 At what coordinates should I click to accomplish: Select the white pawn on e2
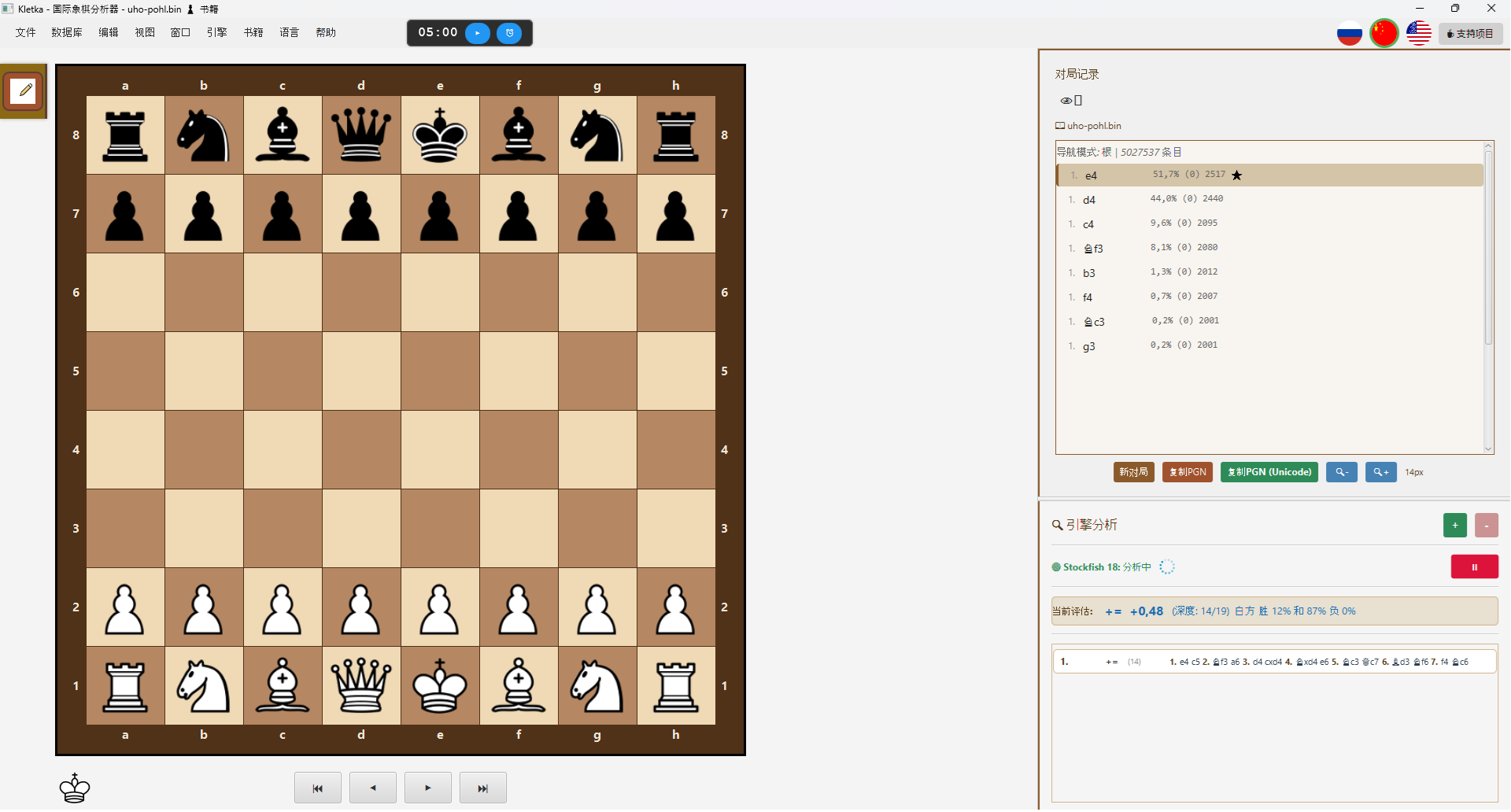(x=440, y=607)
